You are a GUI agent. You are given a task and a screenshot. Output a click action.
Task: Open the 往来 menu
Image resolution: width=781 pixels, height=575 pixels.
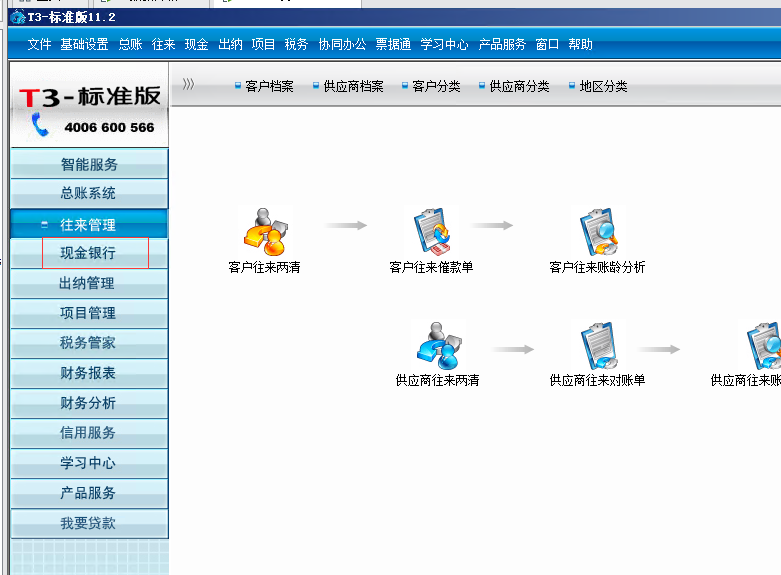click(x=163, y=44)
